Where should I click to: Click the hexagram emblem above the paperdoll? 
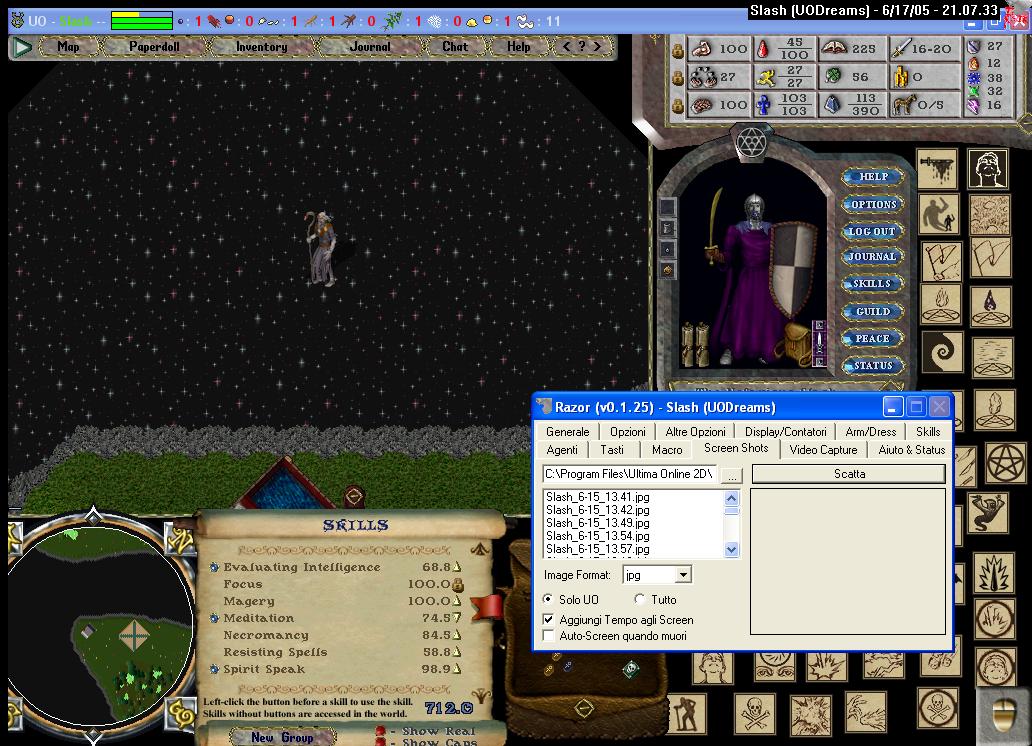tap(750, 141)
